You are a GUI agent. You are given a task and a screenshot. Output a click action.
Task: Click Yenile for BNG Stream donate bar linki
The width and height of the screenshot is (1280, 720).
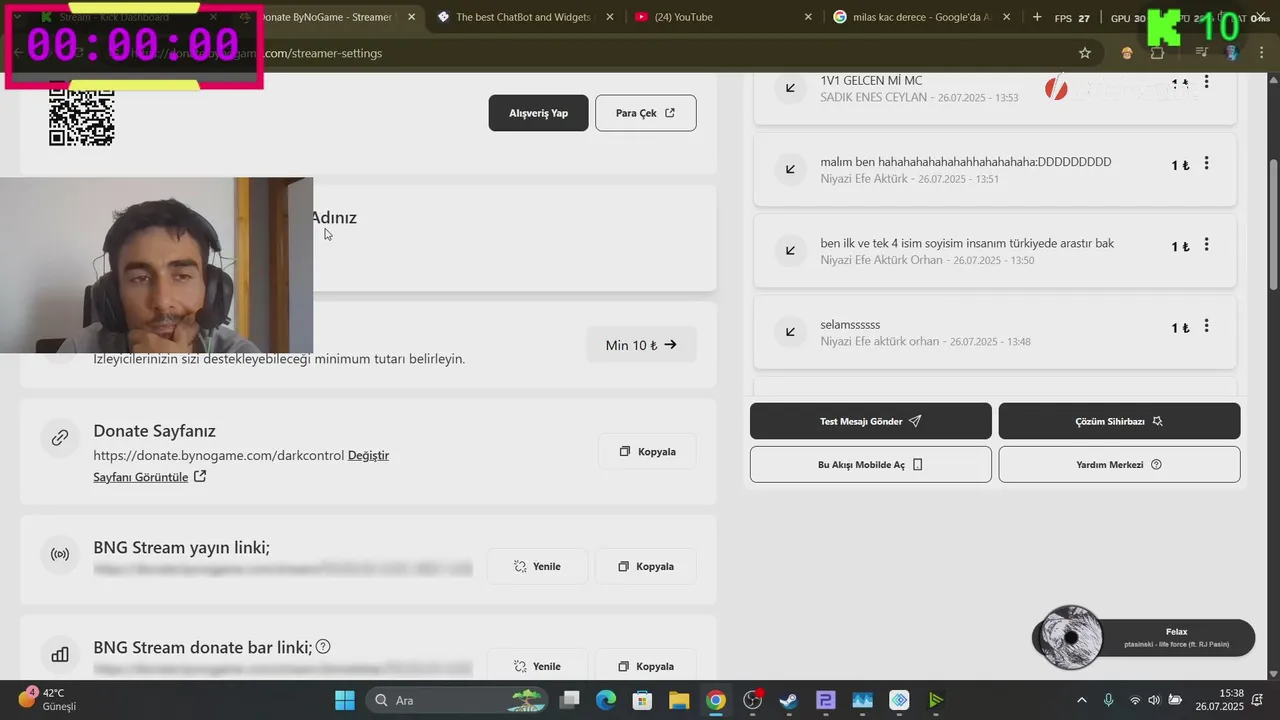tap(537, 666)
